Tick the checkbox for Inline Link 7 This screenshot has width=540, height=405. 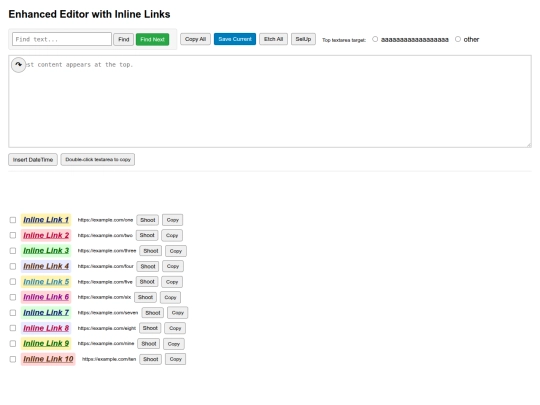pos(13,313)
